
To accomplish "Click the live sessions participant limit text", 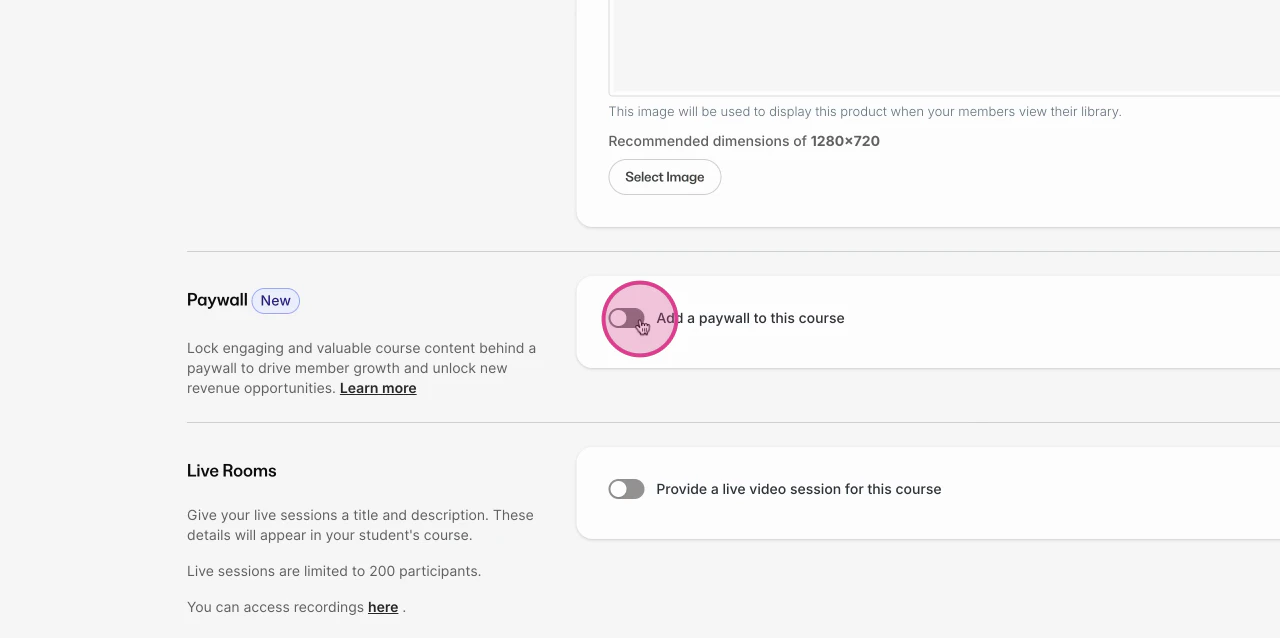I will (x=334, y=571).
